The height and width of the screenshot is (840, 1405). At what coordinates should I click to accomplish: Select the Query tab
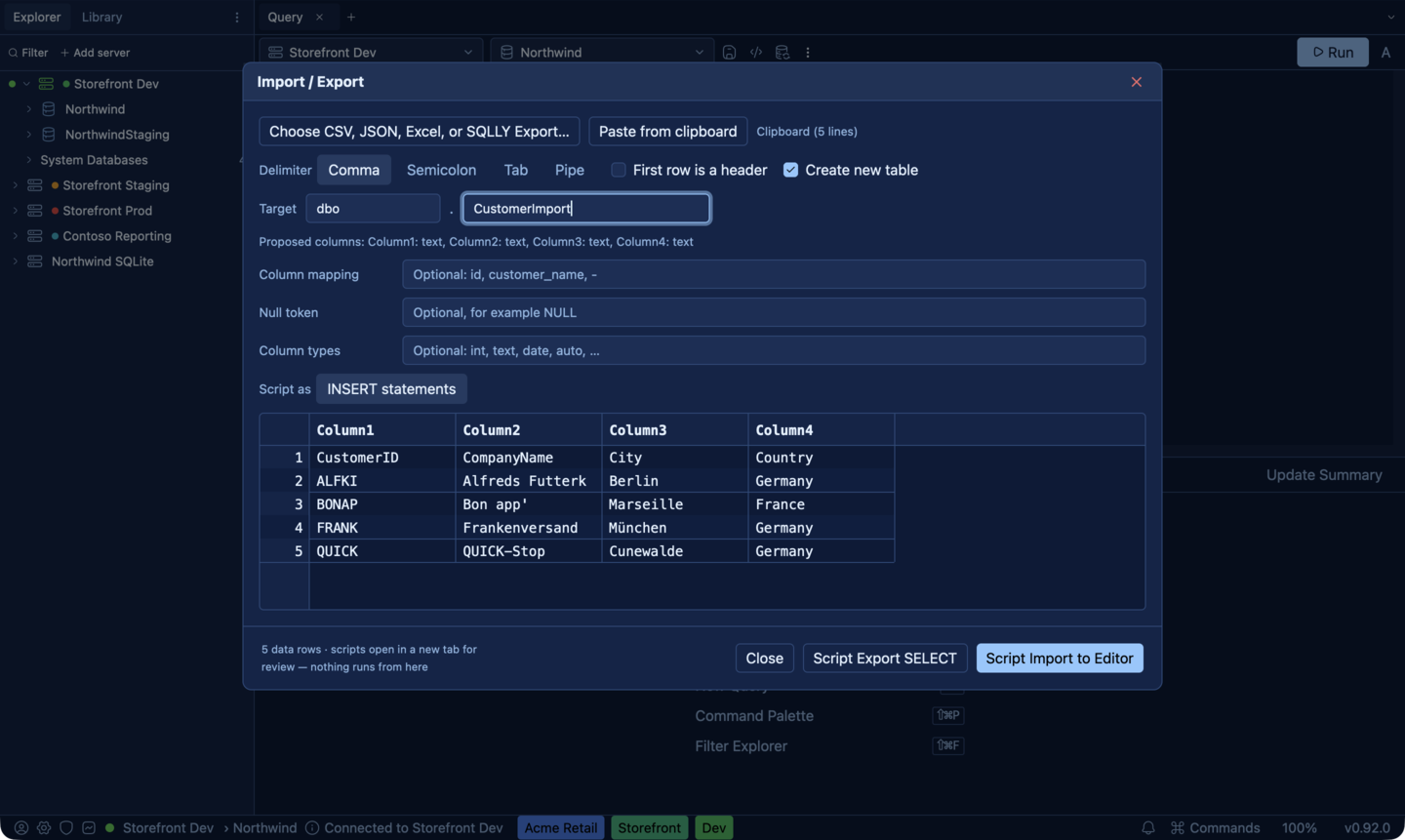[285, 18]
